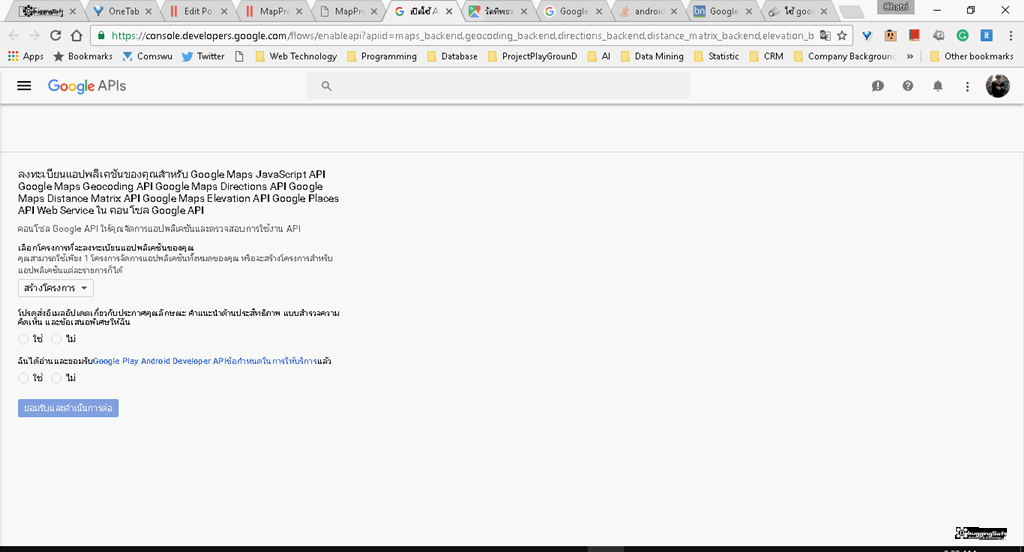Open the Statistic bookmark folder
The width and height of the screenshot is (1024, 552).
[716, 56]
